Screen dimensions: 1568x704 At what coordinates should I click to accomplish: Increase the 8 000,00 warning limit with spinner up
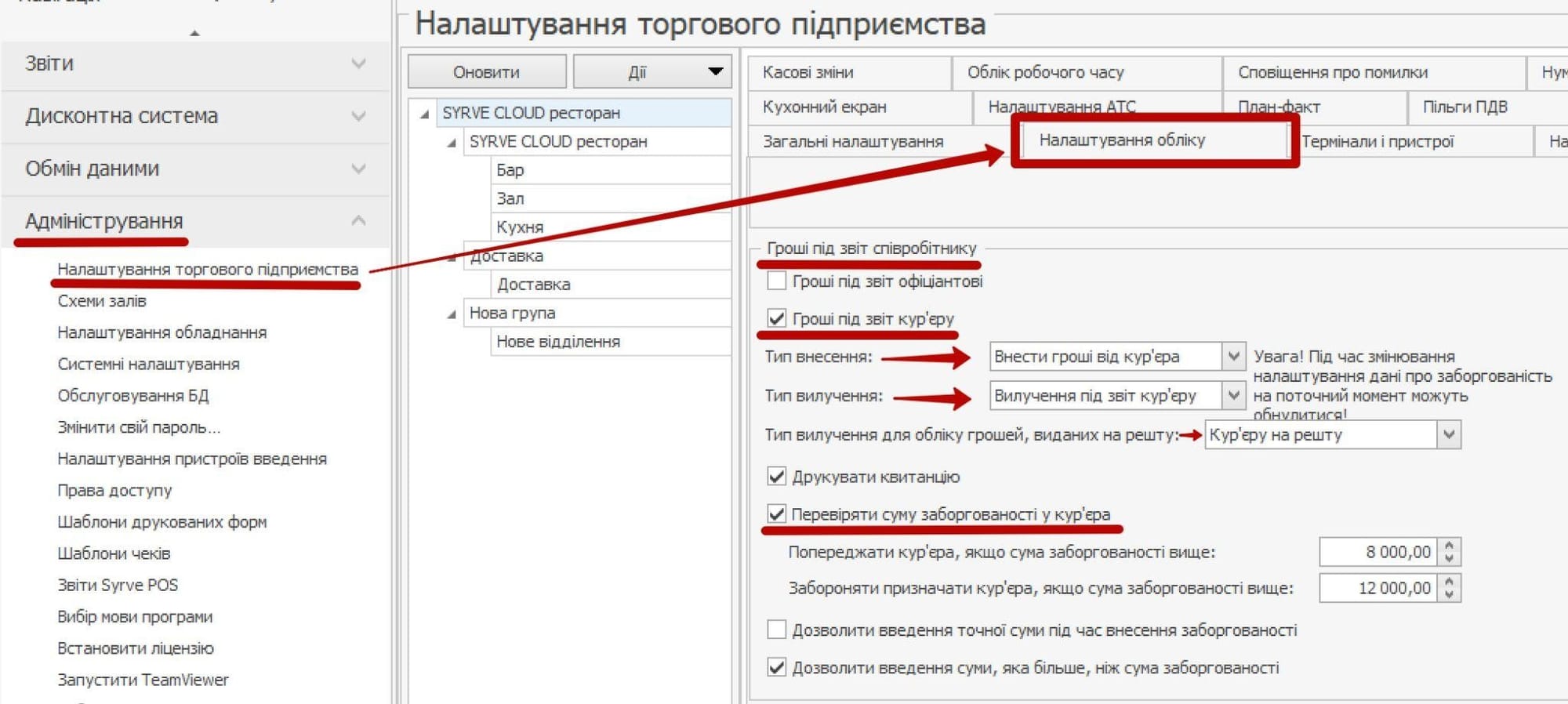click(1449, 546)
